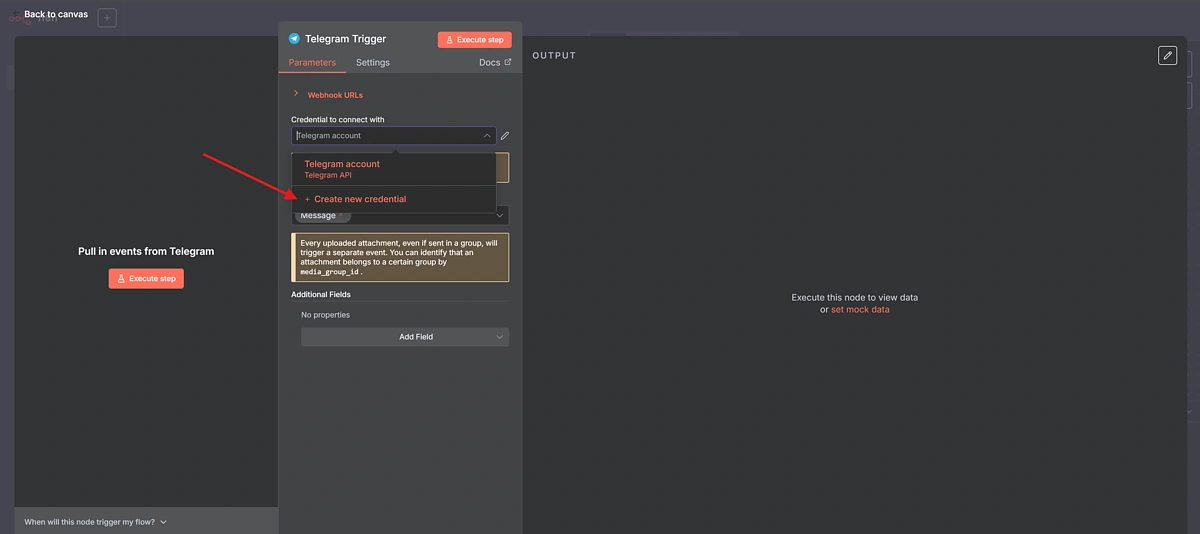Click Execute step under Pull in events
This screenshot has width=1200, height=534.
point(146,279)
